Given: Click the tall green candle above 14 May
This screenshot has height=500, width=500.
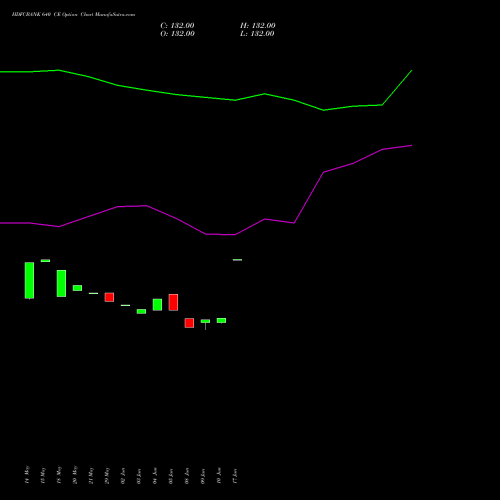Looking at the screenshot, I should (x=29, y=280).
